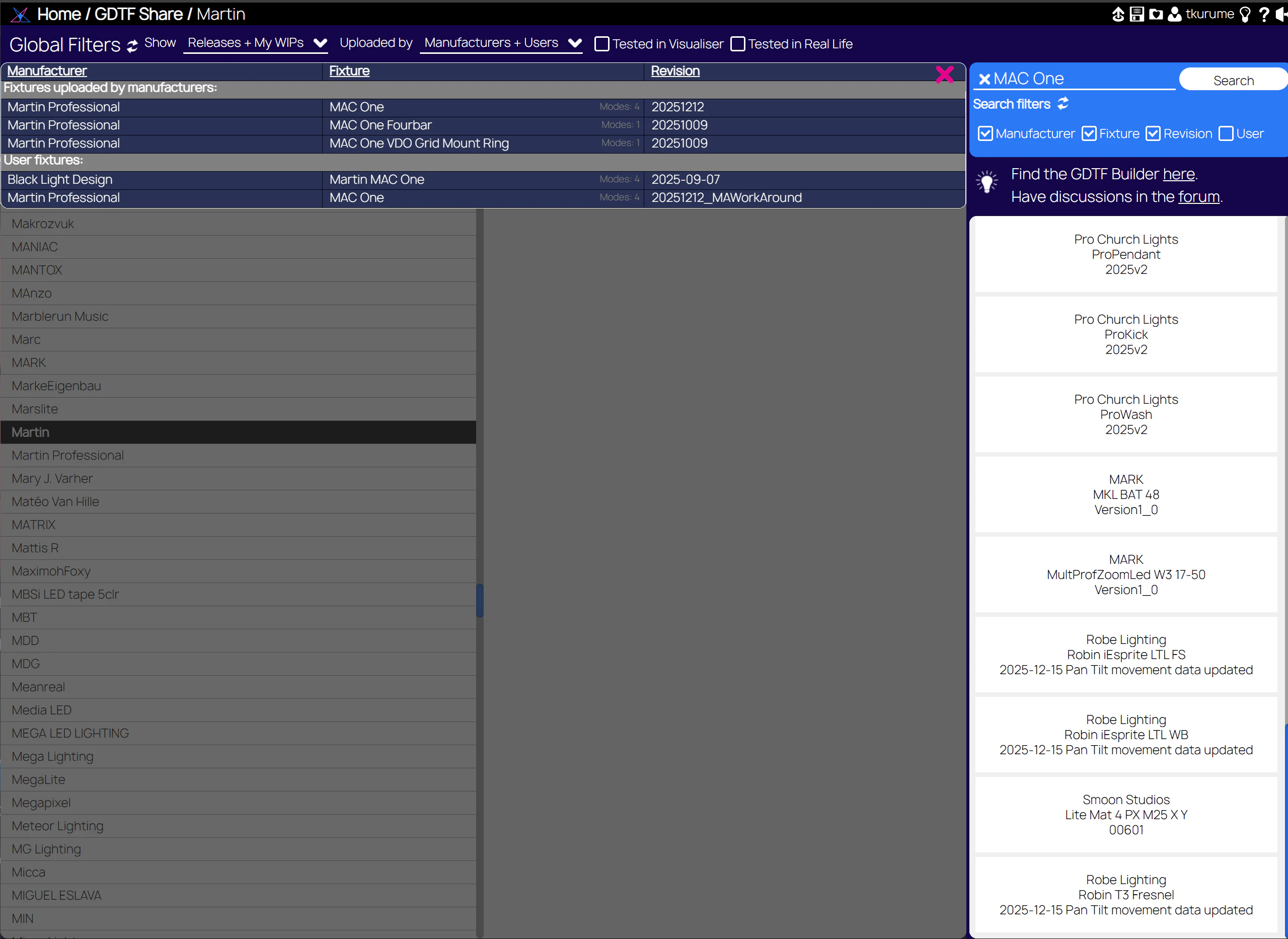Click the lightbulb tips icon
1288x939 pixels.
click(1245, 14)
